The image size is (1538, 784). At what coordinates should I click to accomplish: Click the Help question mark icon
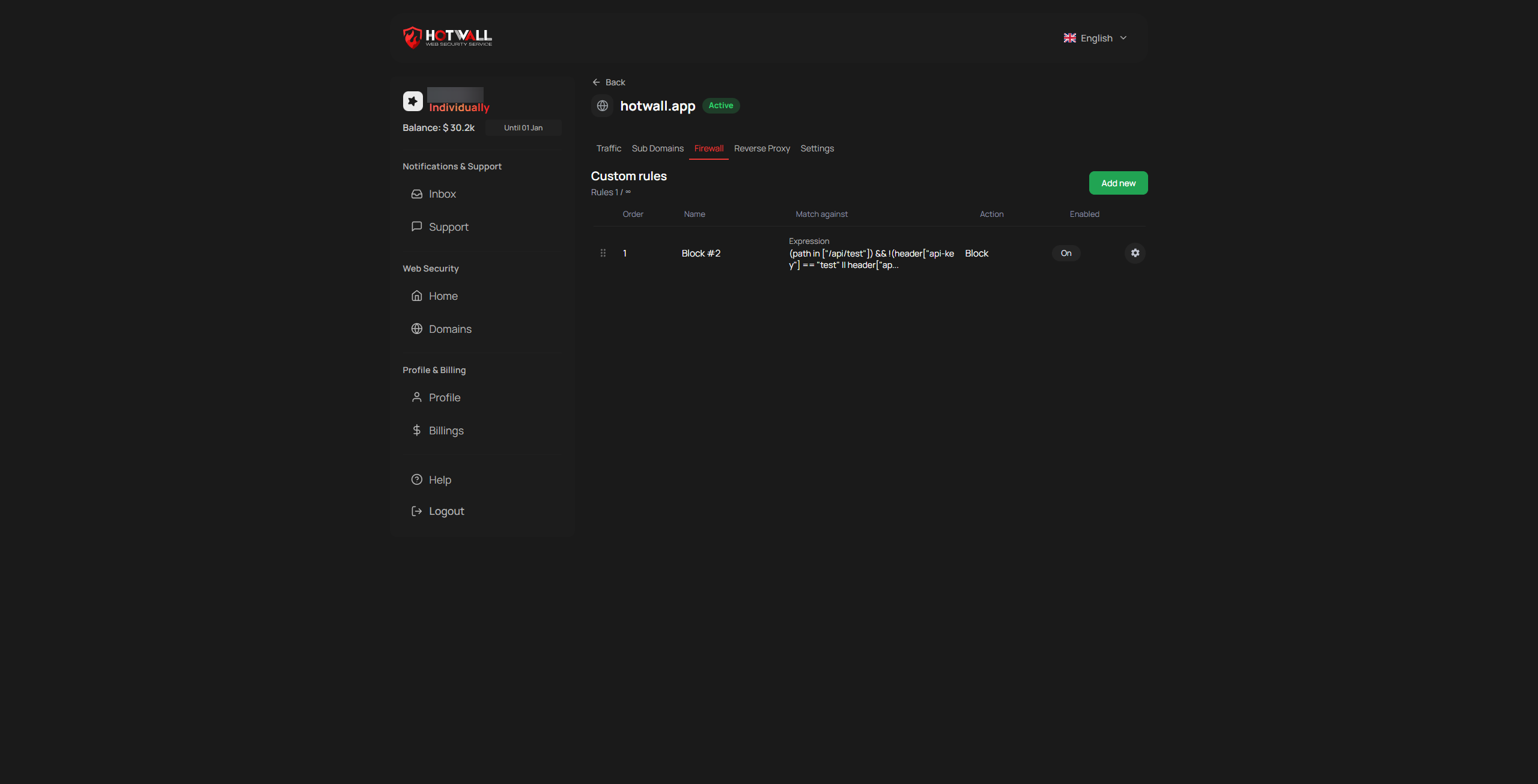417,479
